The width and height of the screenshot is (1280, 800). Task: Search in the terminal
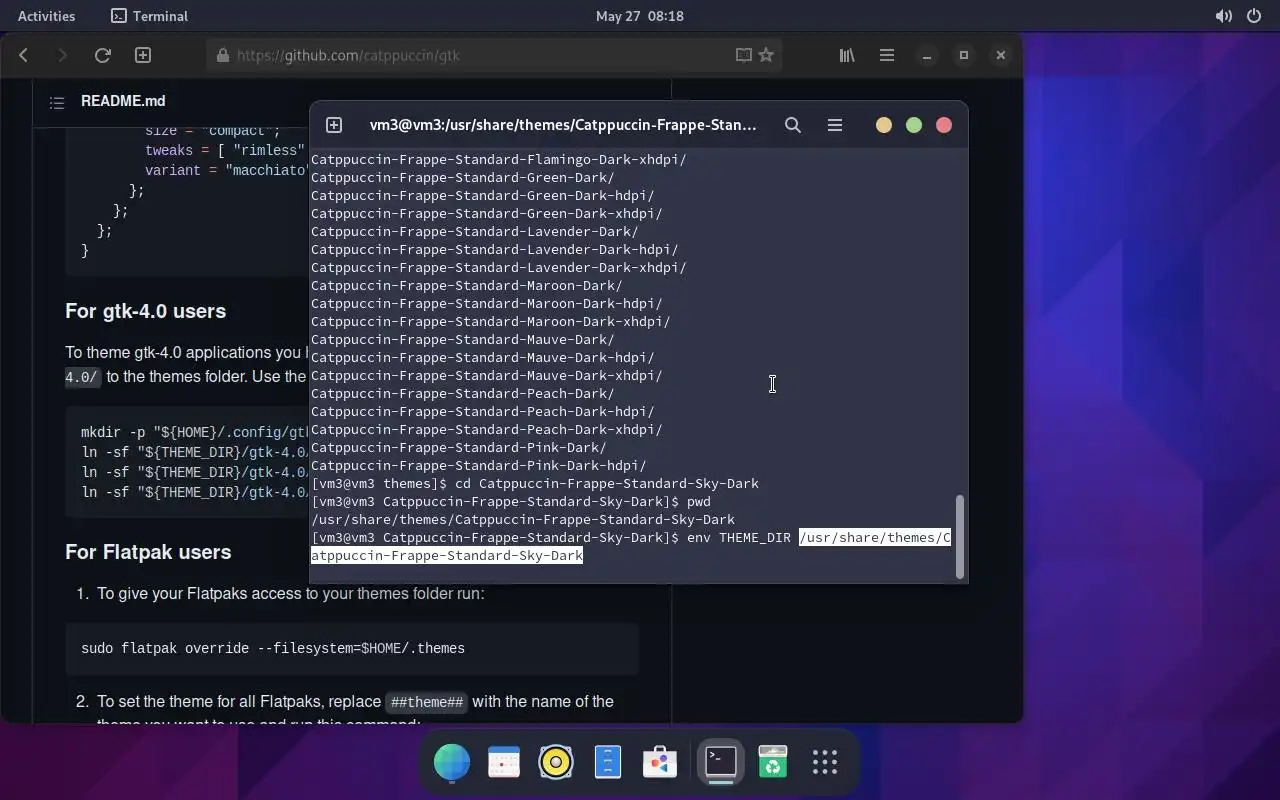[793, 125]
